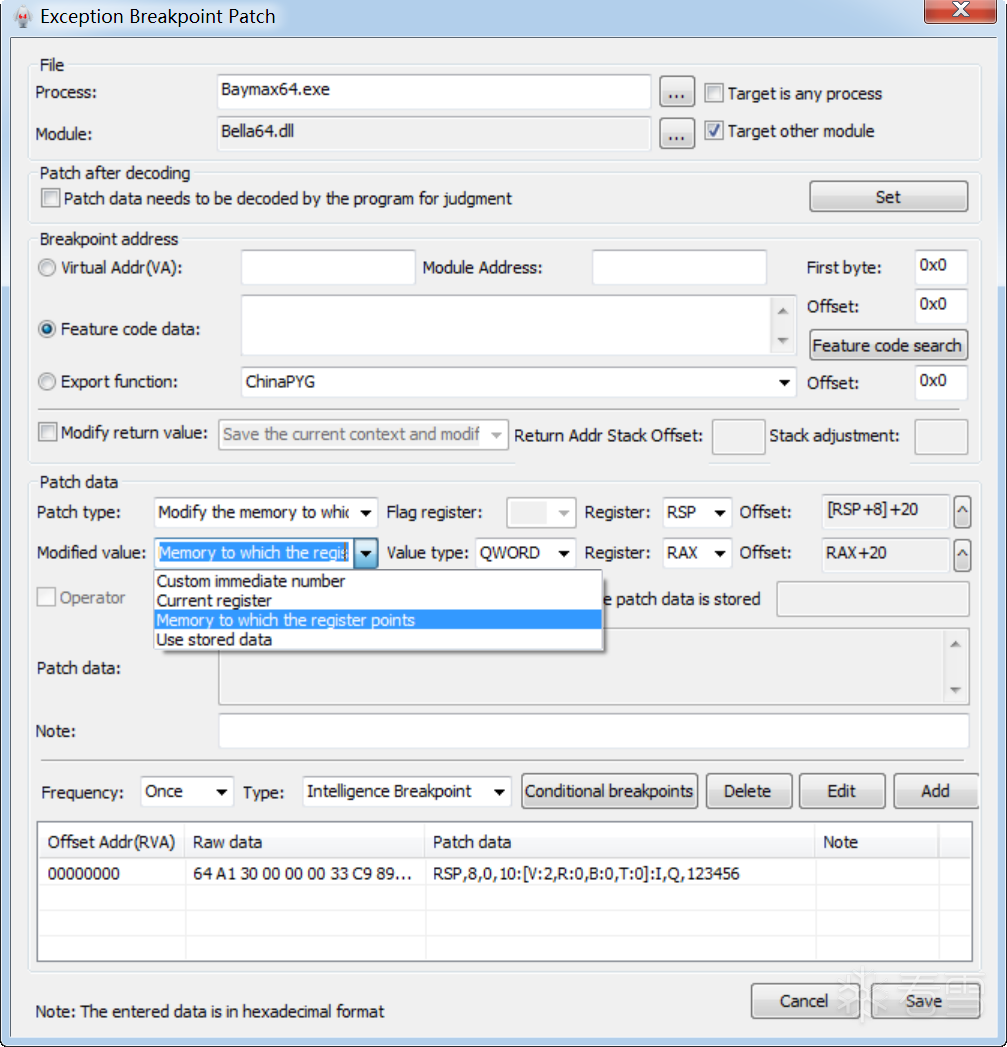This screenshot has height=1047, width=1007.
Task: Select Feature code data radio option
Action: [47, 329]
